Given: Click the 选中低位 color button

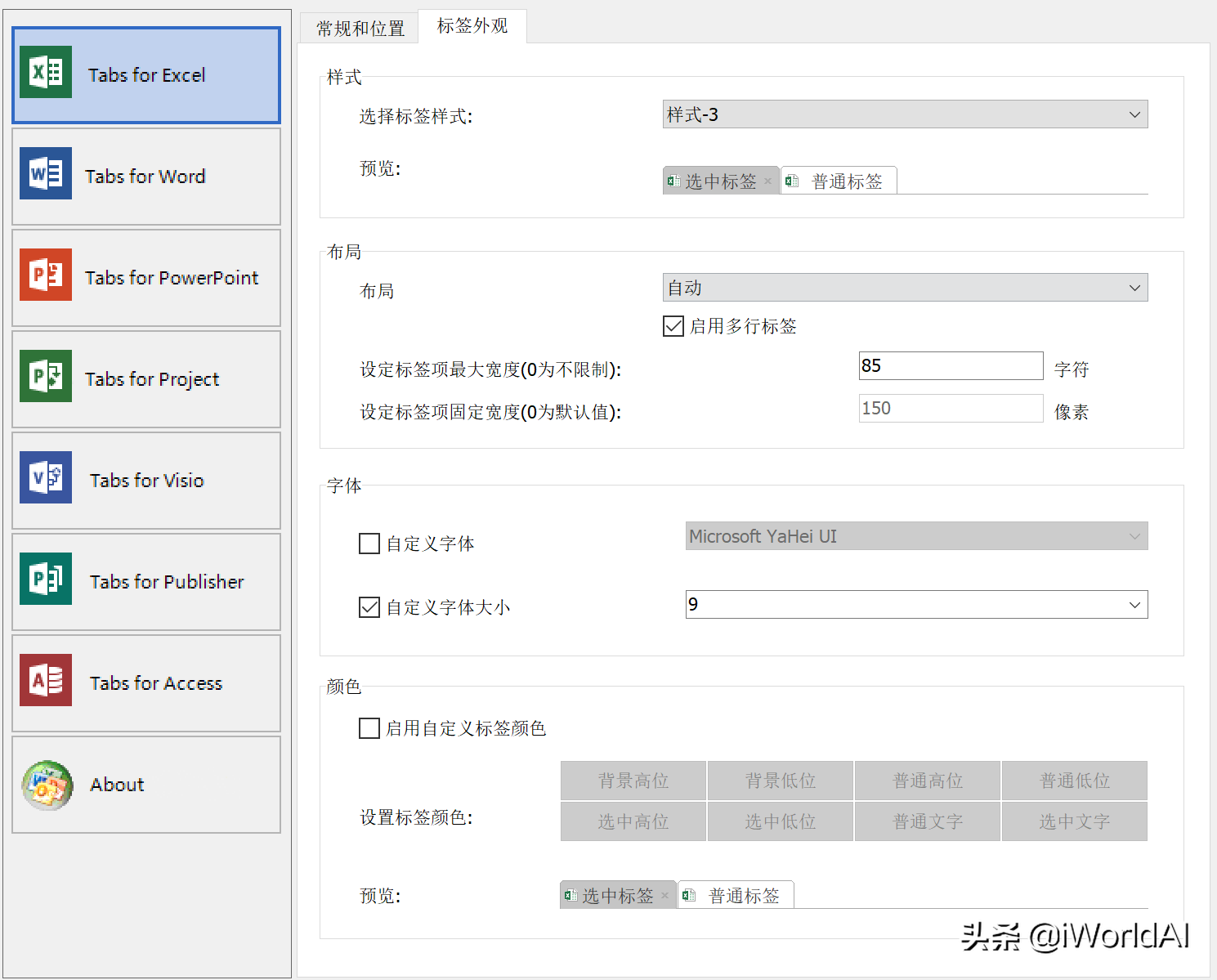Looking at the screenshot, I should [x=781, y=821].
